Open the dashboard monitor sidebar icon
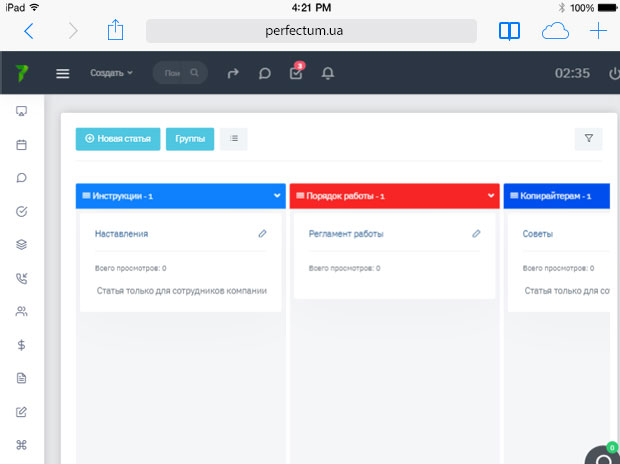Viewport: 620px width, 464px height. click(x=21, y=111)
